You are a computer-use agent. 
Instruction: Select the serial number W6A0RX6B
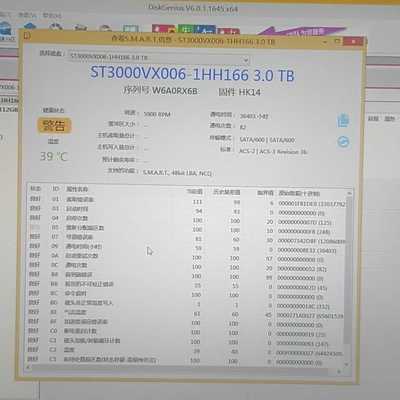click(175, 91)
